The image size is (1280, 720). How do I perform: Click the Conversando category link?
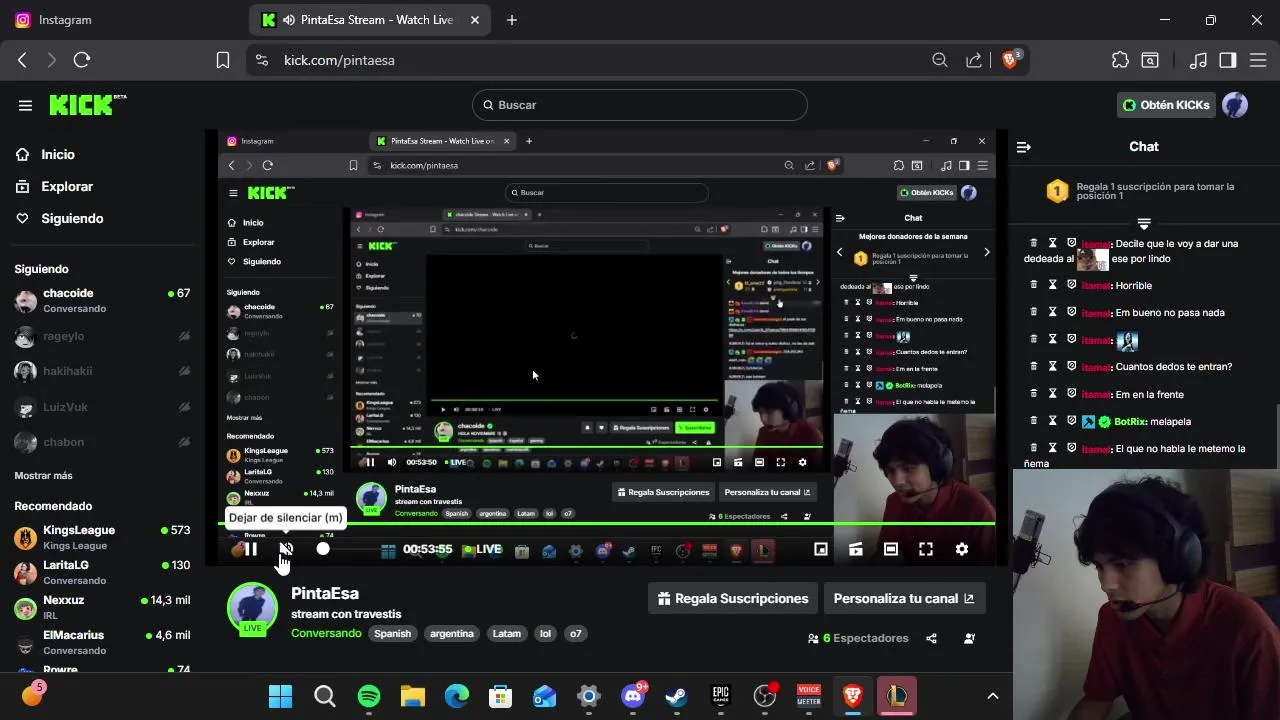click(326, 634)
